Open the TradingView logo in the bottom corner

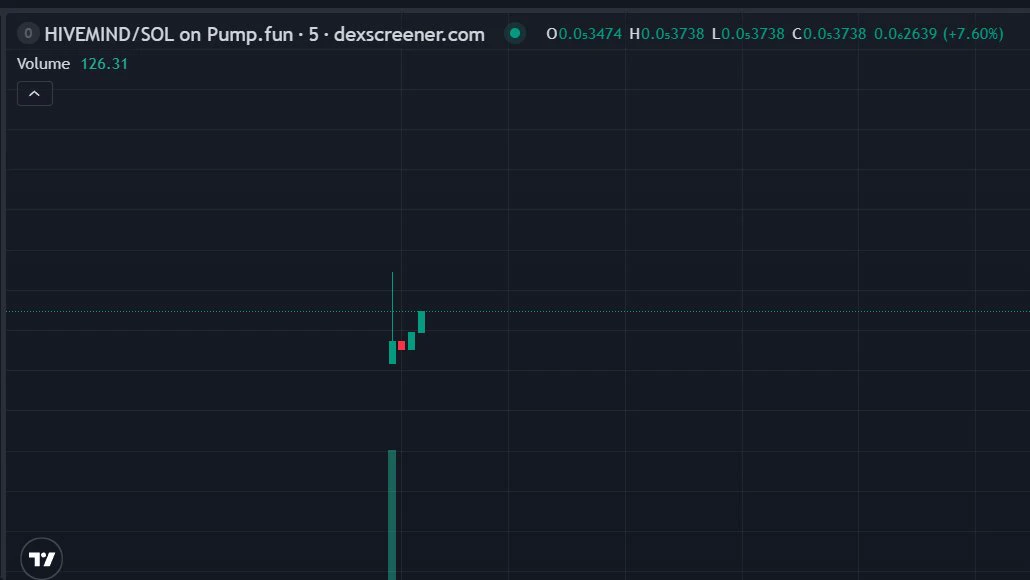[x=41, y=559]
